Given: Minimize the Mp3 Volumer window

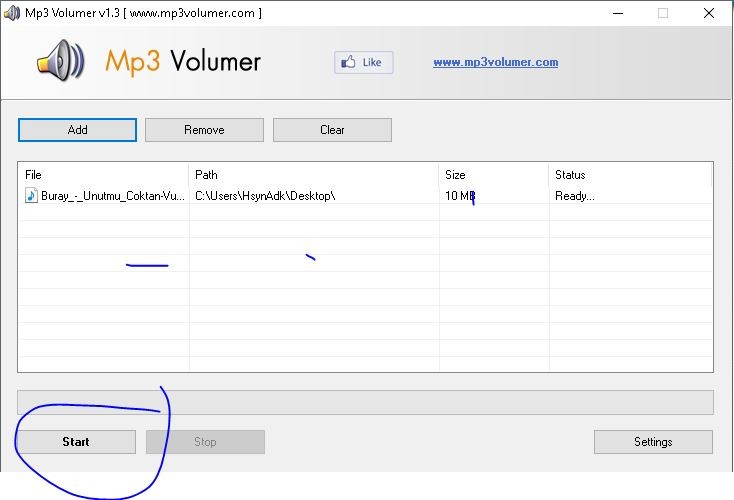Looking at the screenshot, I should pos(618,13).
